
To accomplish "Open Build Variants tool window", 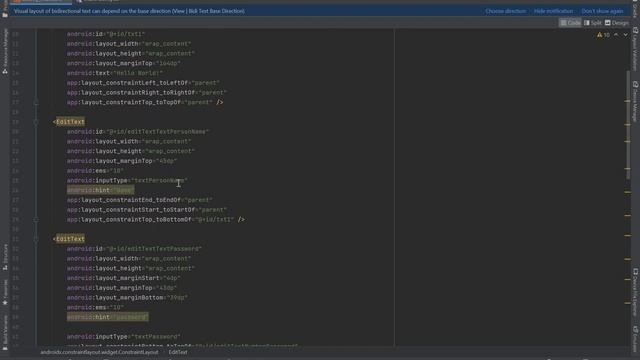I will [x=5, y=332].
